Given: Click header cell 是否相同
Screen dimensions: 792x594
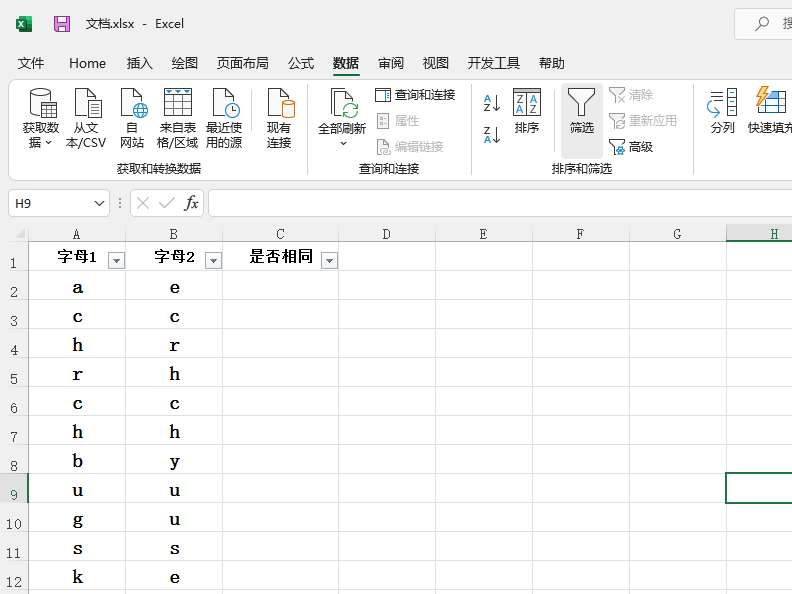Looking at the screenshot, I should (280, 256).
